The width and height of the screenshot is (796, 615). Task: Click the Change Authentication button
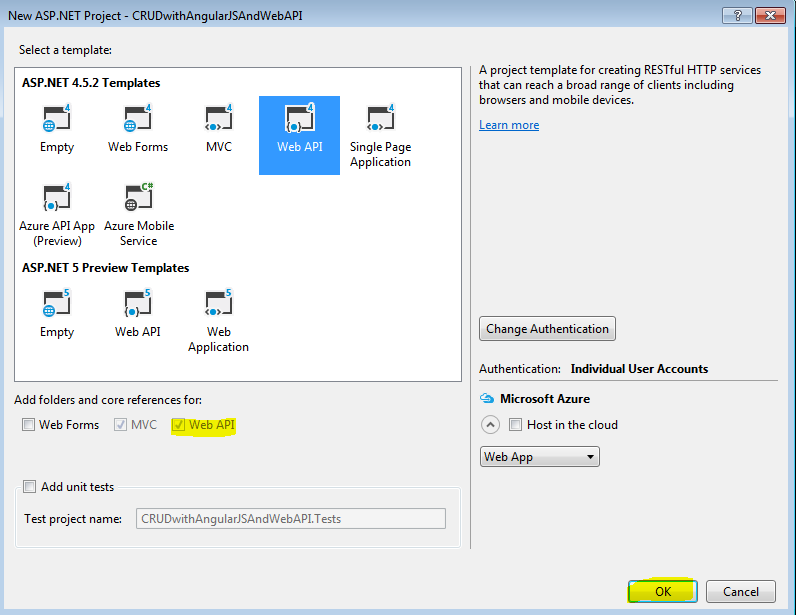point(547,329)
